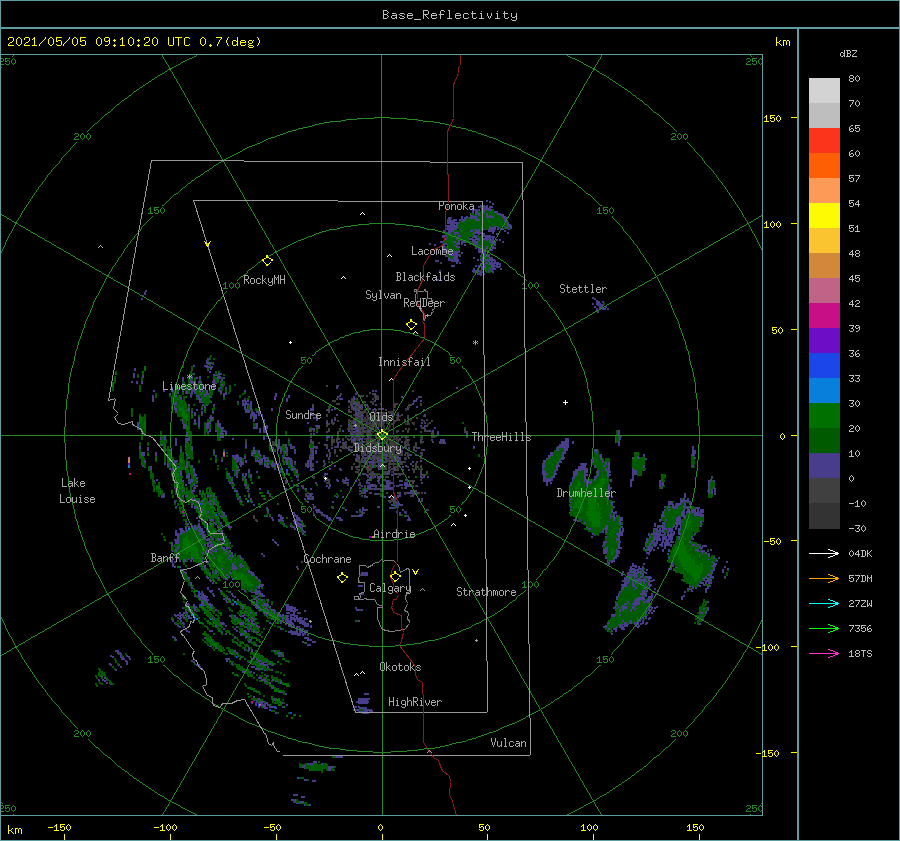Click the Didsbury city label

(378, 448)
